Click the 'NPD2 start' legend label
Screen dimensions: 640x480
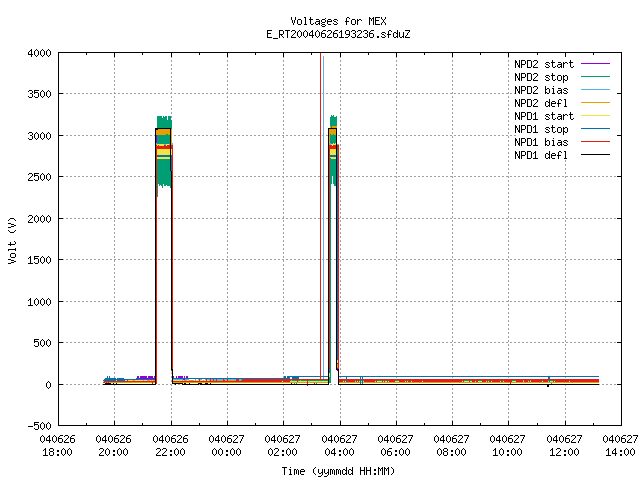544,64
